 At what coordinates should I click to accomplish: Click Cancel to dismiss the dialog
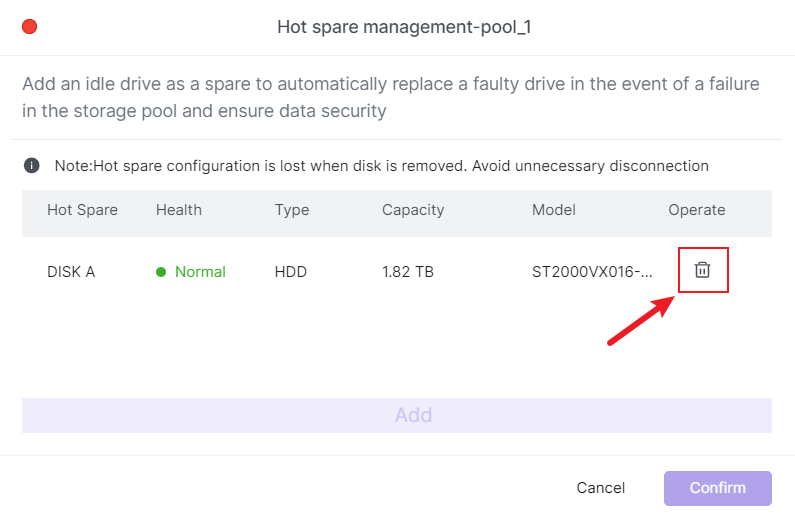(x=600, y=488)
